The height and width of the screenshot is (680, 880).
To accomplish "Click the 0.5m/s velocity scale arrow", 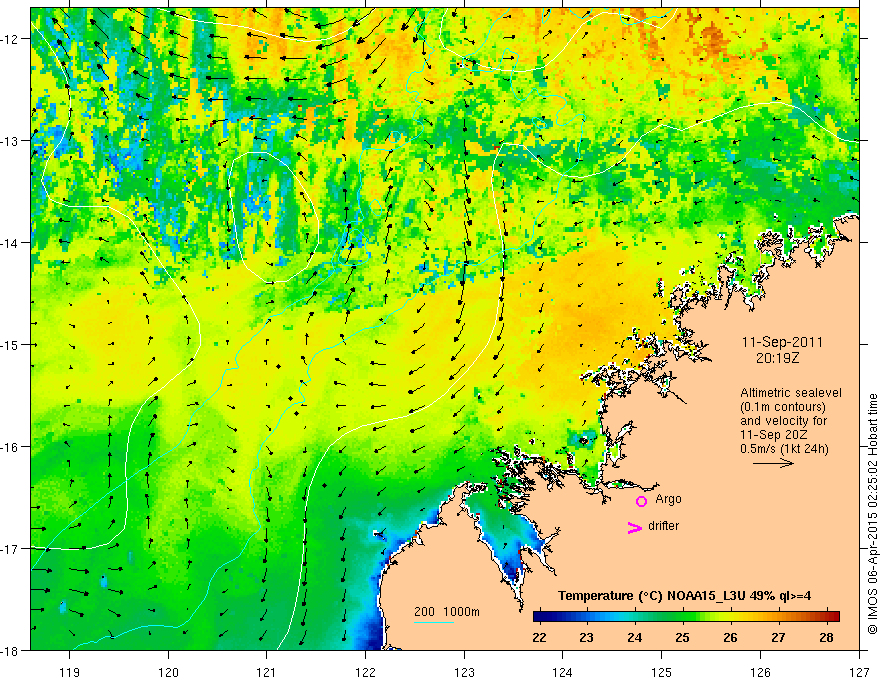I will tap(773, 463).
